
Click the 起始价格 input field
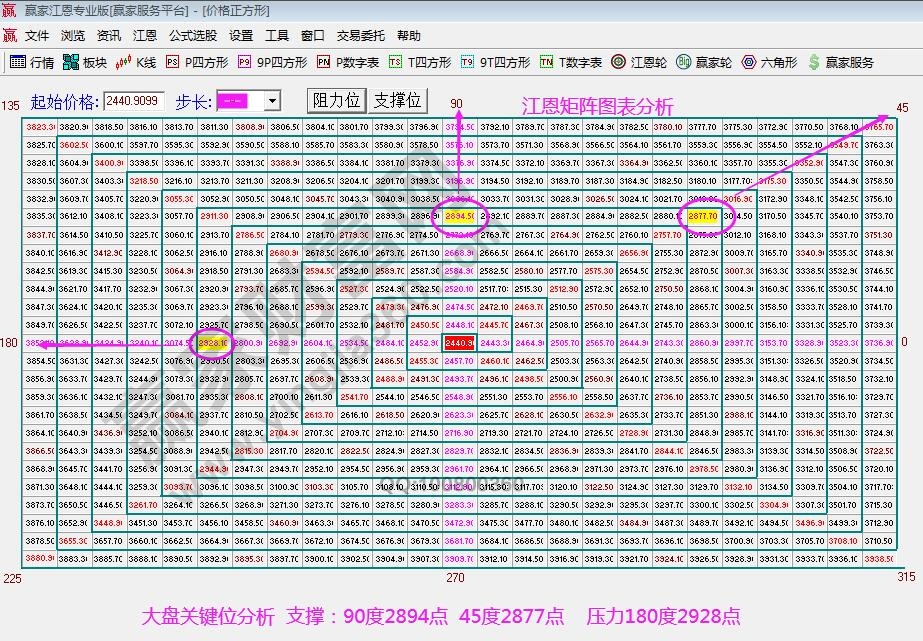click(x=133, y=100)
